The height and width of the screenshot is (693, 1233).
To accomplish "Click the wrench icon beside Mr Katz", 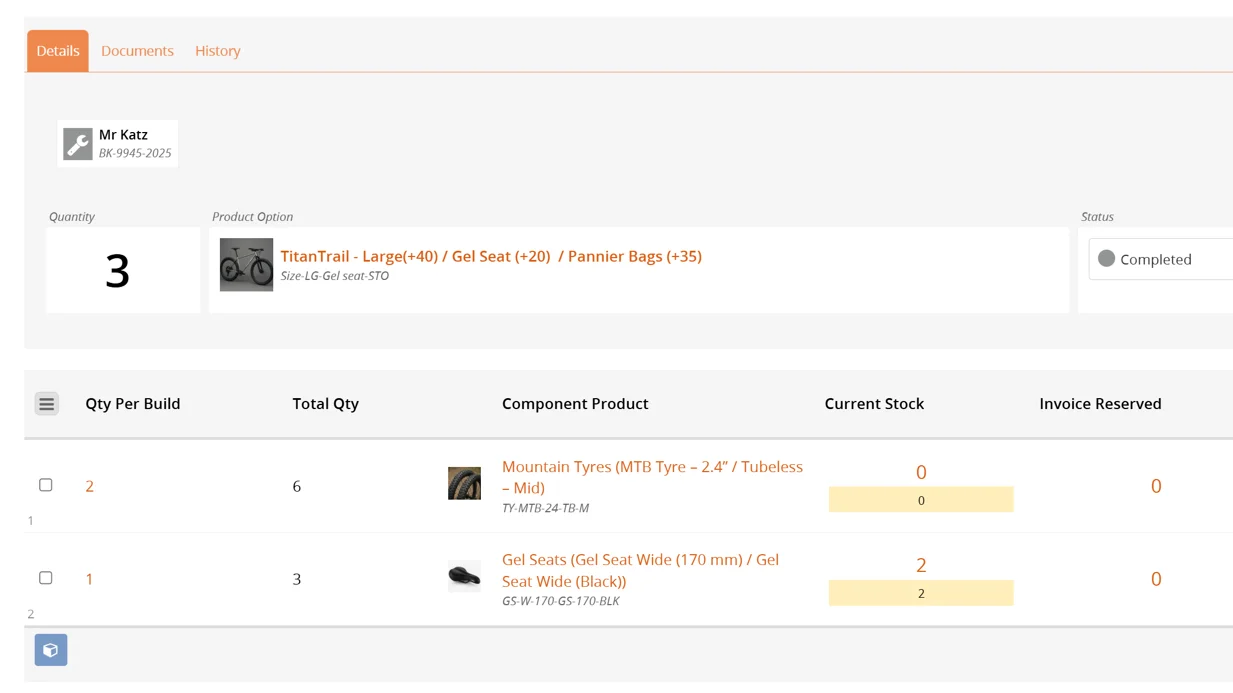I will tap(78, 144).
